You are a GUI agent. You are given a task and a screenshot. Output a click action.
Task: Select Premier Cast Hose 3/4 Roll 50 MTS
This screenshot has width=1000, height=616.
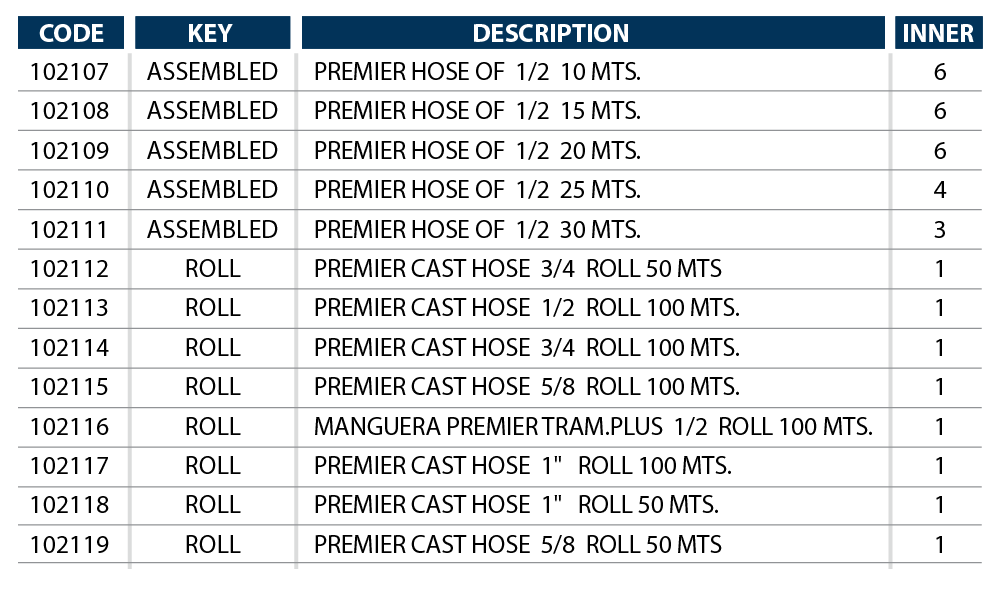(517, 269)
